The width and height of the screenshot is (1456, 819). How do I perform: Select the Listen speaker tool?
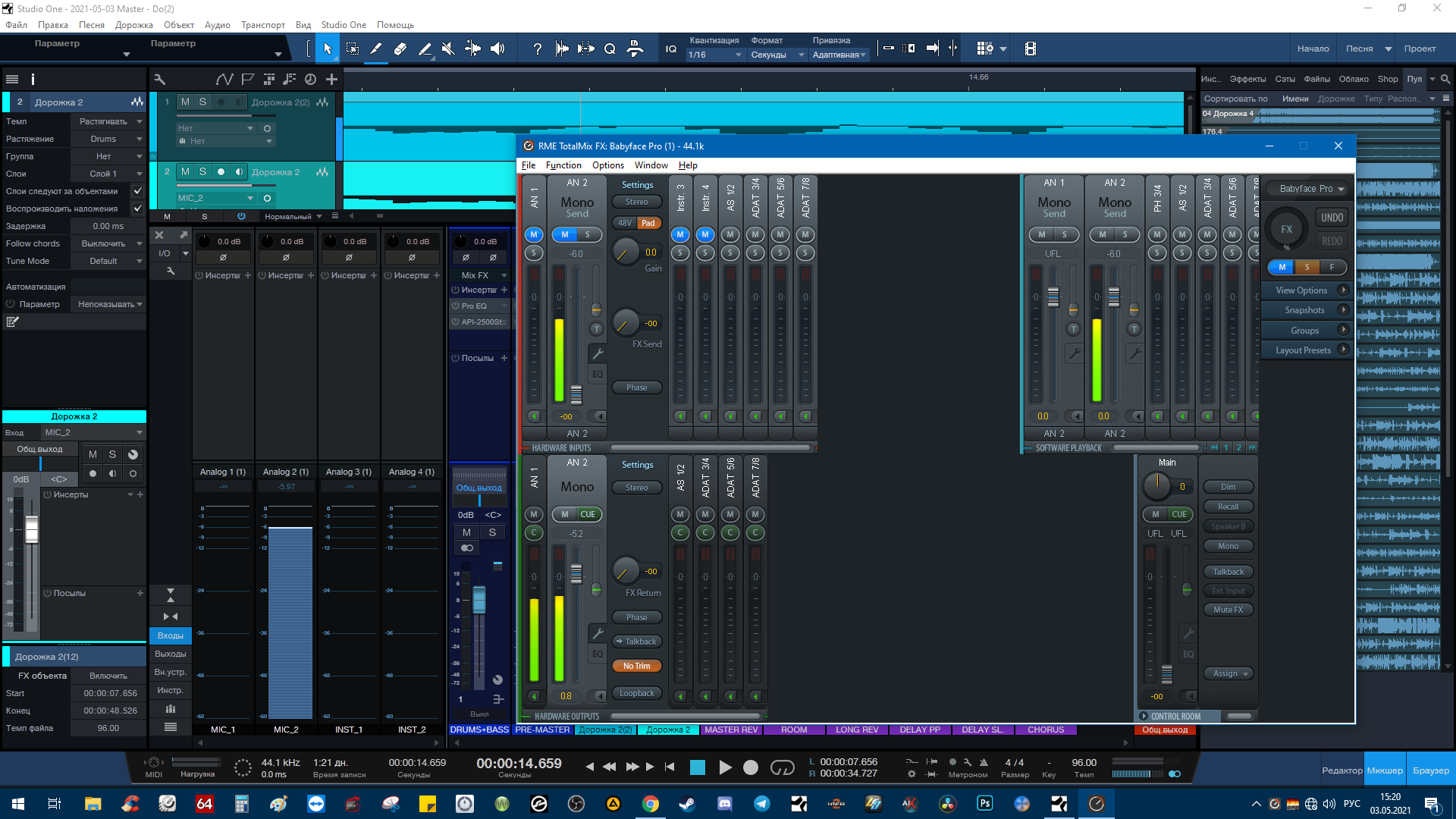coord(497,49)
